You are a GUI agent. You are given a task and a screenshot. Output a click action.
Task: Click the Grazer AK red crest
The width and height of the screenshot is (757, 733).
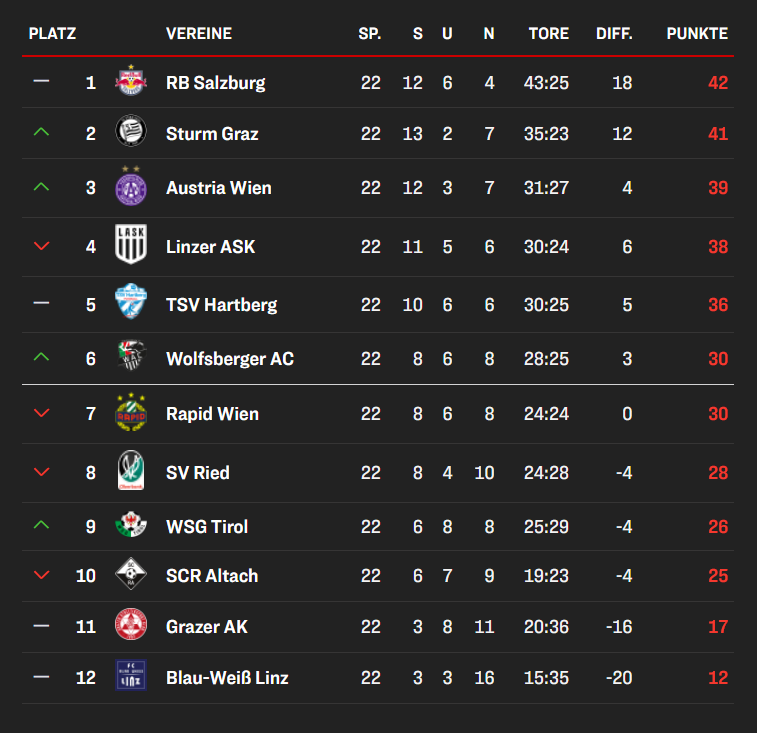tap(131, 626)
